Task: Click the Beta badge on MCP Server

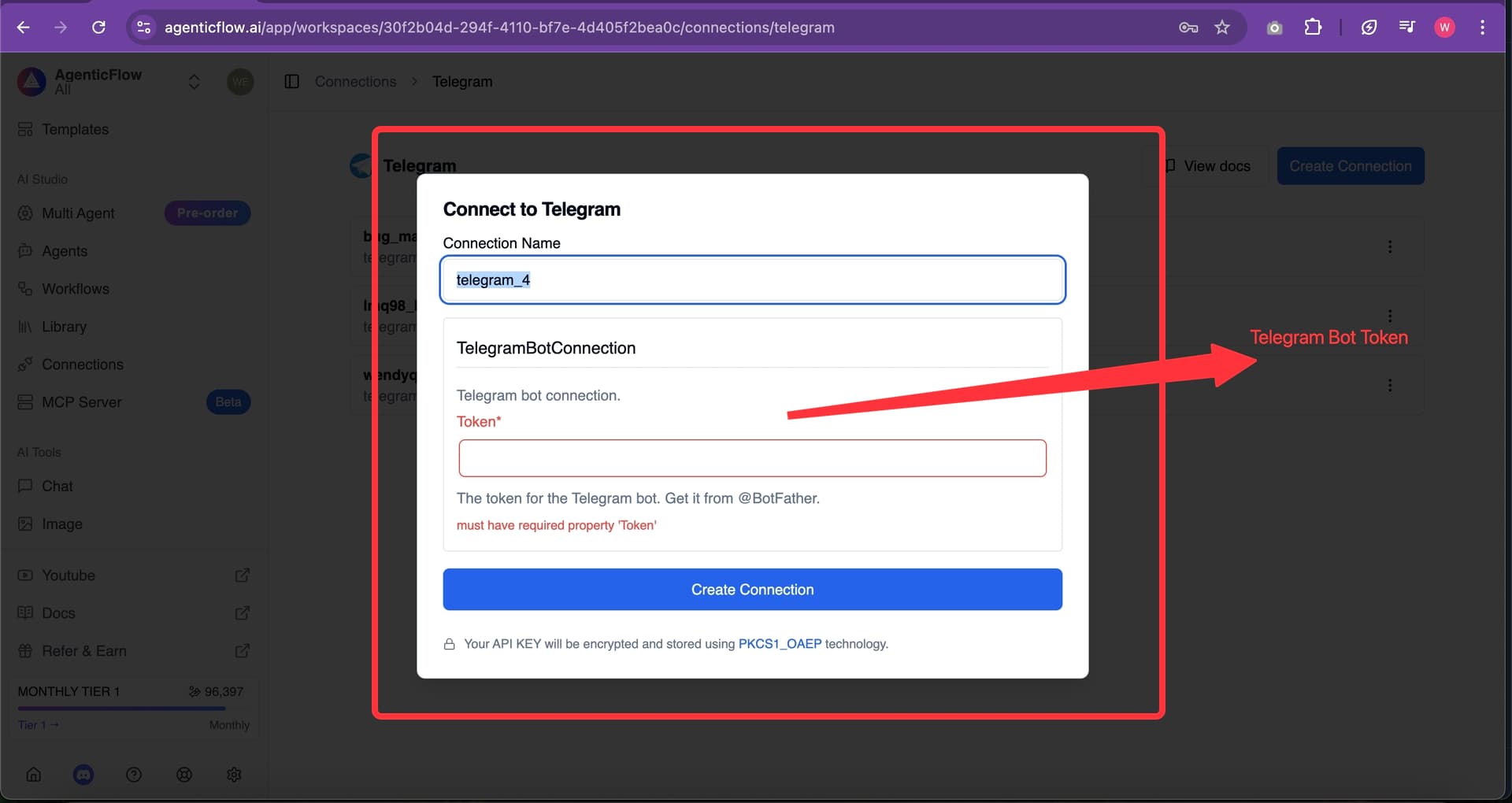Action: click(x=228, y=402)
